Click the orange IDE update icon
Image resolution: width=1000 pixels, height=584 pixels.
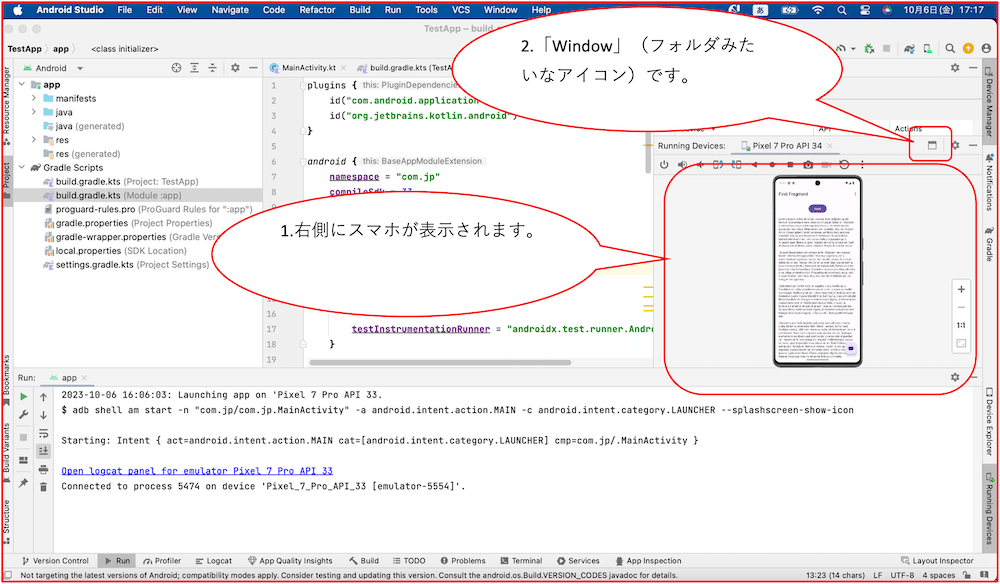point(968,48)
